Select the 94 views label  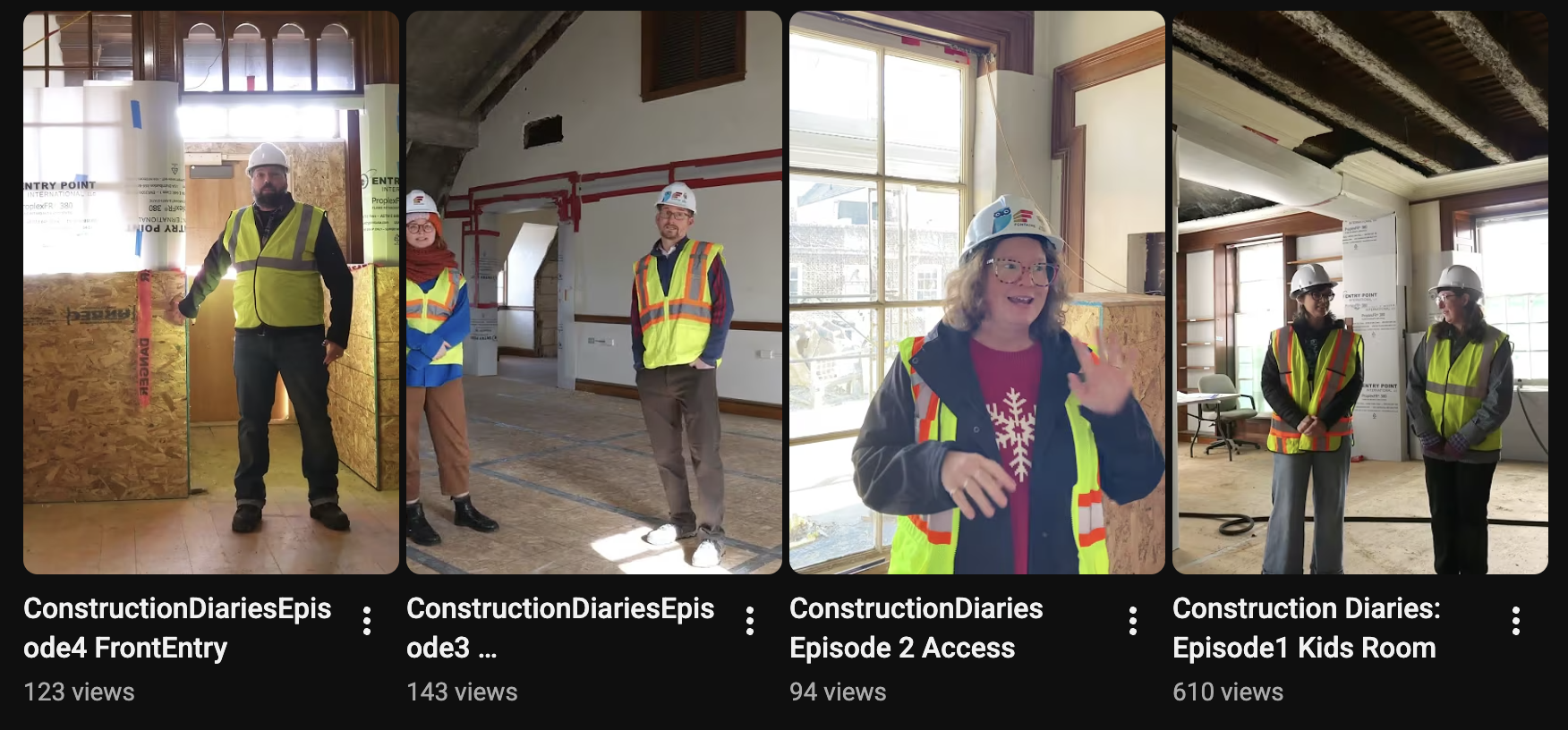(x=838, y=692)
